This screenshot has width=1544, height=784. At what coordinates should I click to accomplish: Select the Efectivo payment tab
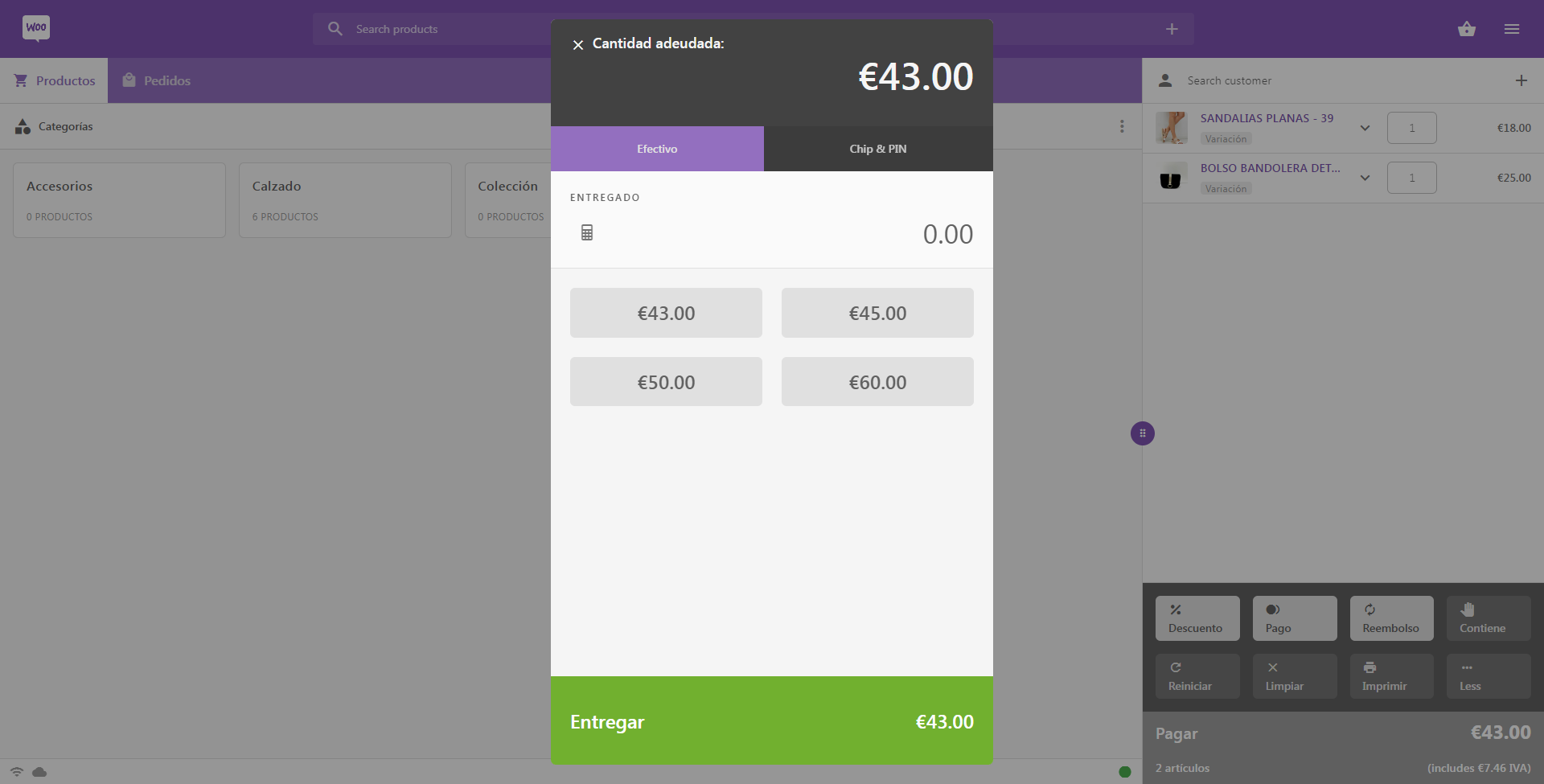[657, 149]
